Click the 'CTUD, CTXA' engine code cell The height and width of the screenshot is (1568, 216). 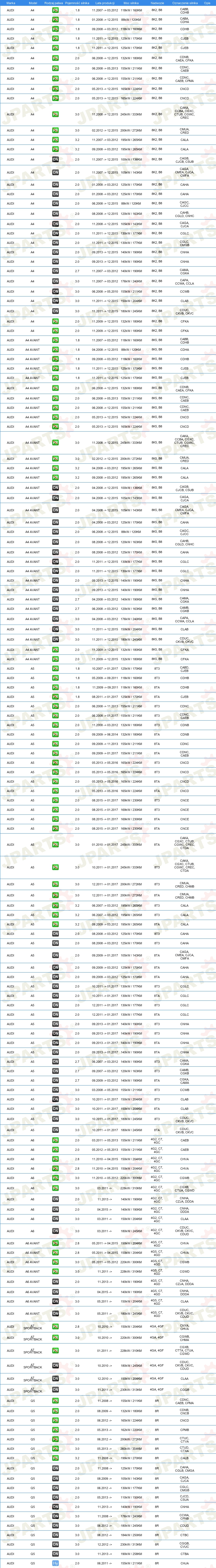click(185, 1449)
